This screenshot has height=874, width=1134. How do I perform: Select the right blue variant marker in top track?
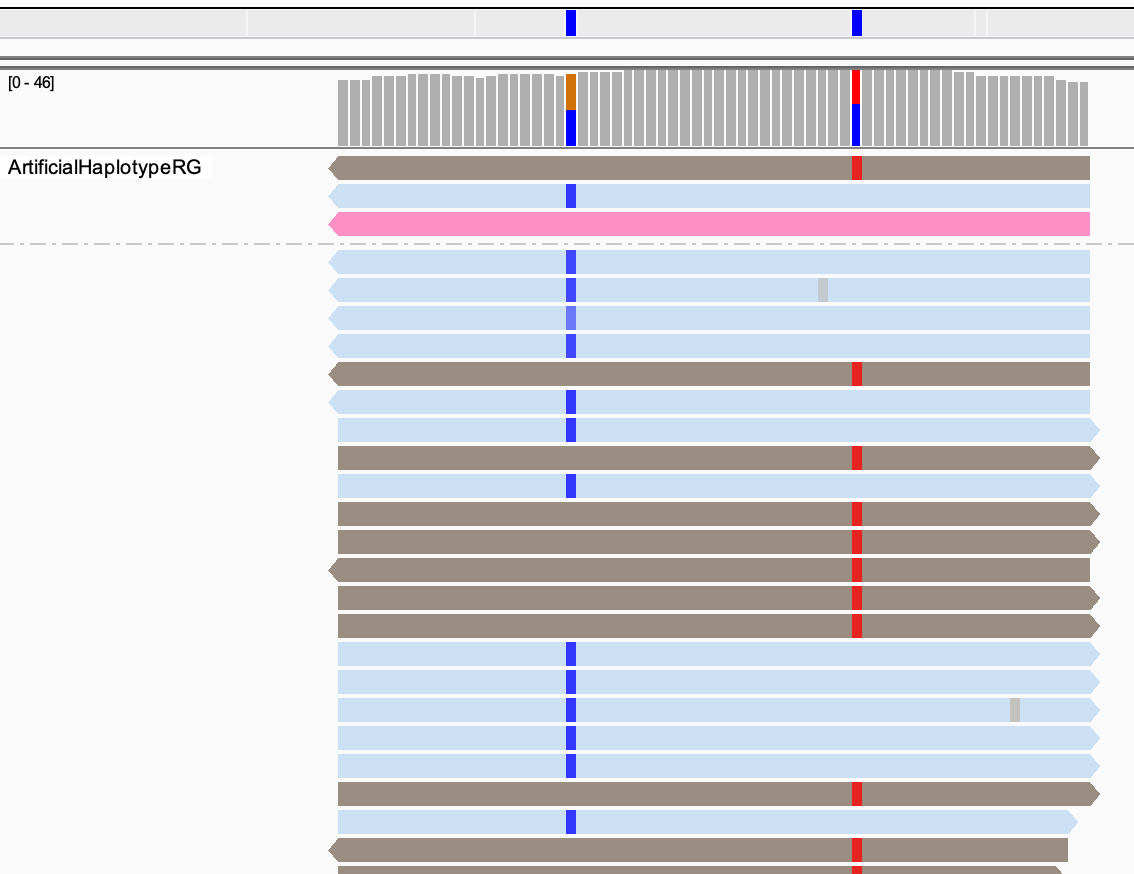pyautogui.click(x=857, y=23)
